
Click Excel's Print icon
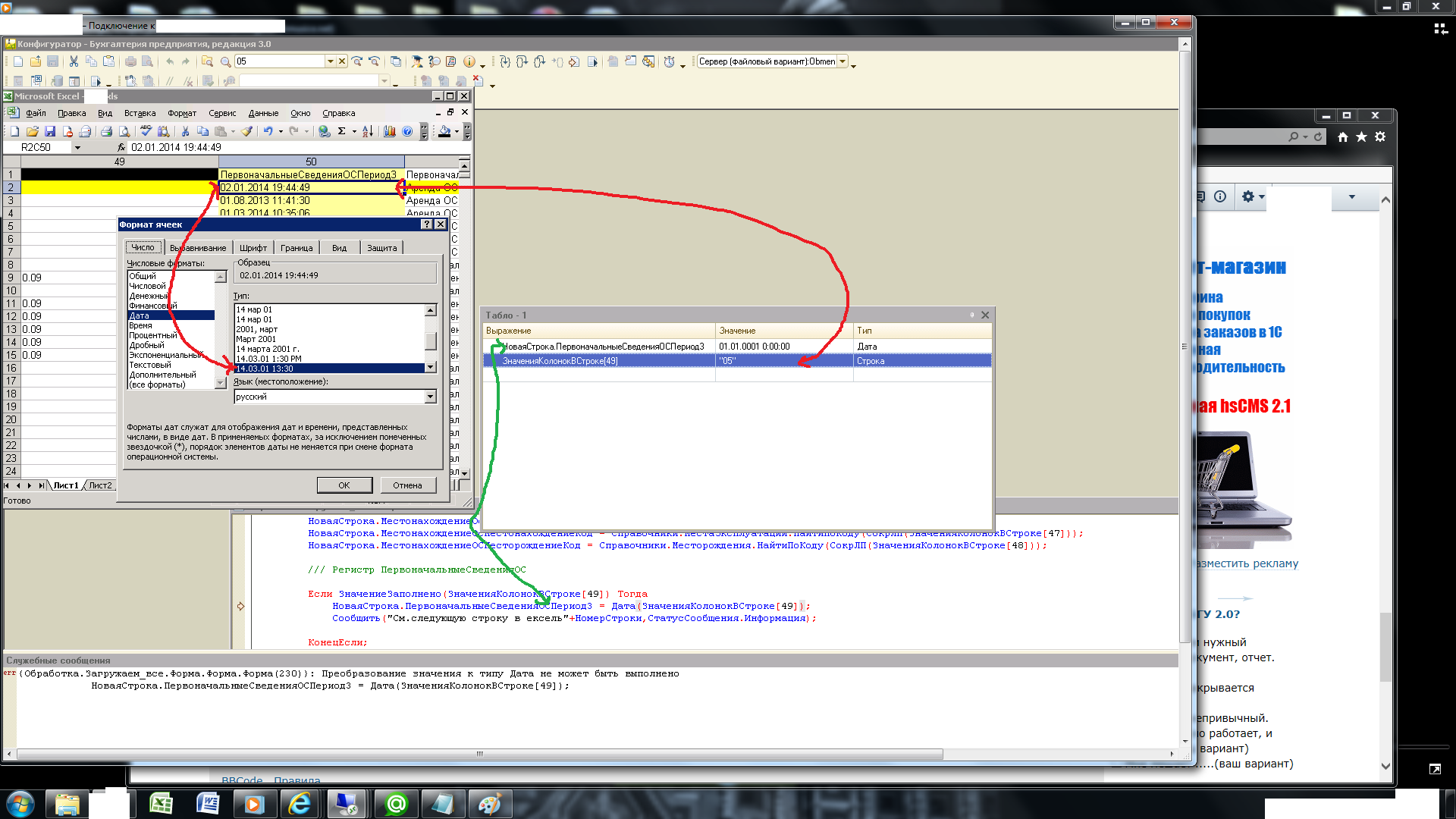pyautogui.click(x=106, y=131)
